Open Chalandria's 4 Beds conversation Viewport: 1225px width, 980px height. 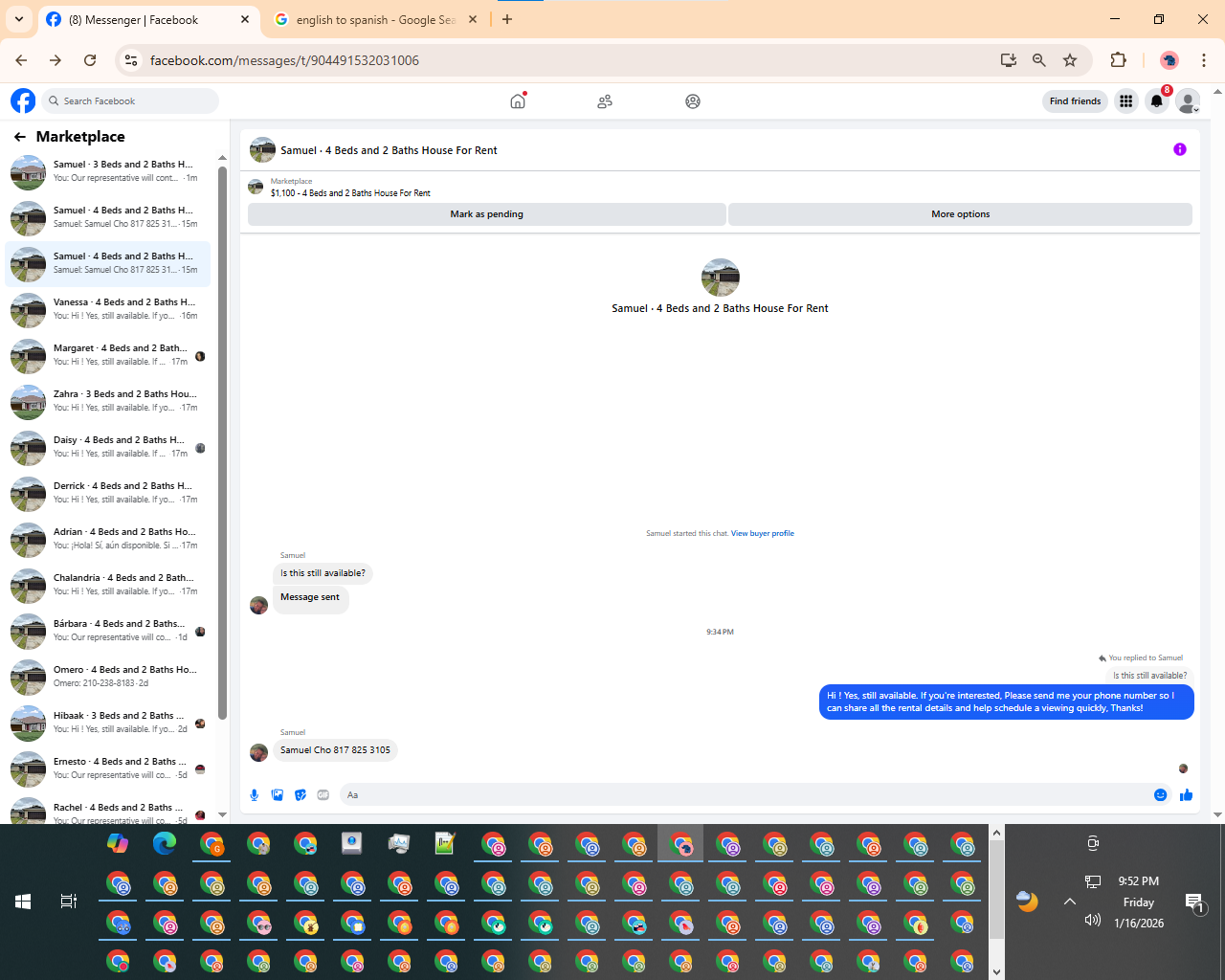108,585
